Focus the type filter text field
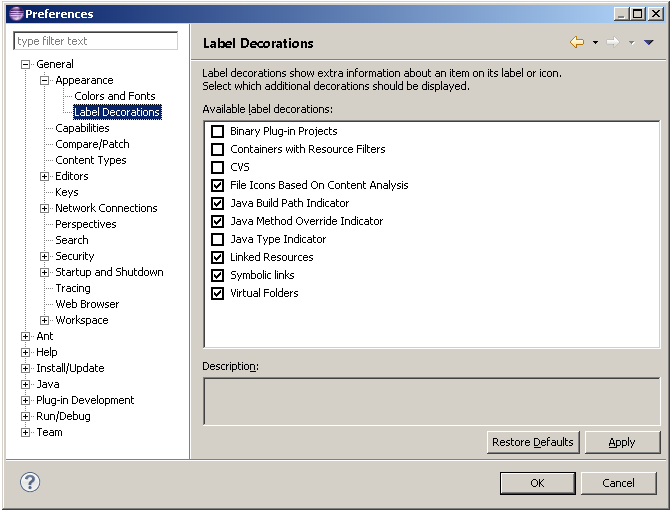Image resolution: width=672 pixels, height=512 pixels. (96, 41)
